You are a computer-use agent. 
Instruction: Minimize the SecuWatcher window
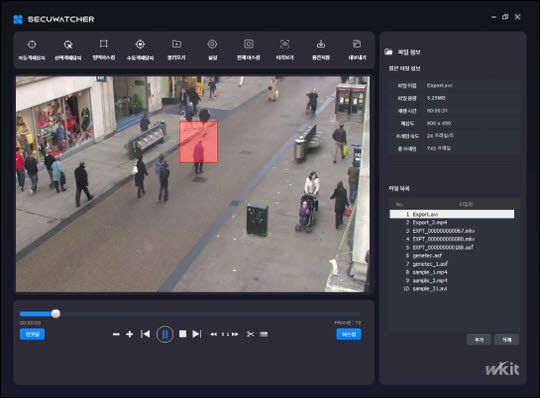[x=494, y=17]
